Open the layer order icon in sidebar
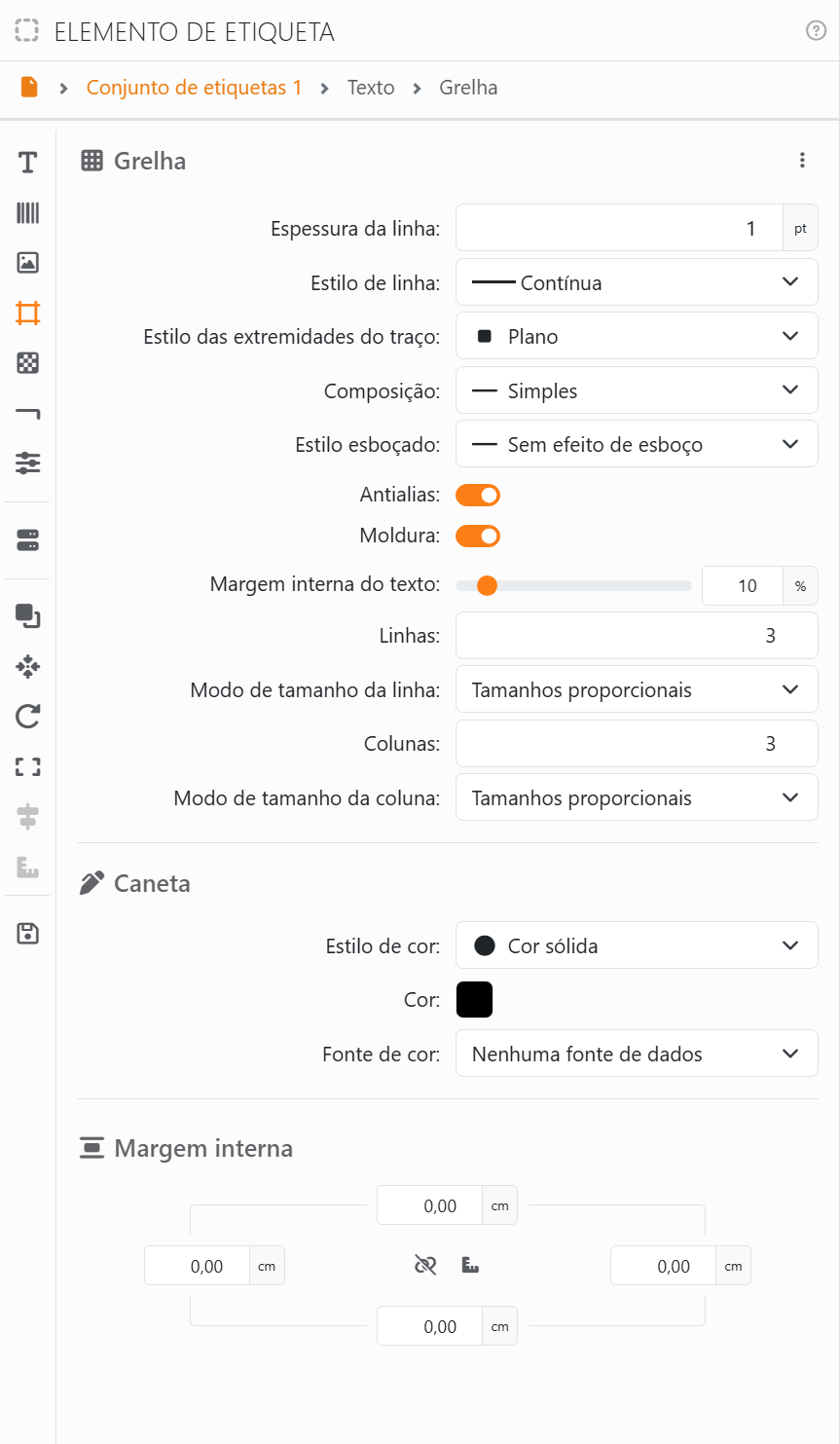 pyautogui.click(x=27, y=616)
